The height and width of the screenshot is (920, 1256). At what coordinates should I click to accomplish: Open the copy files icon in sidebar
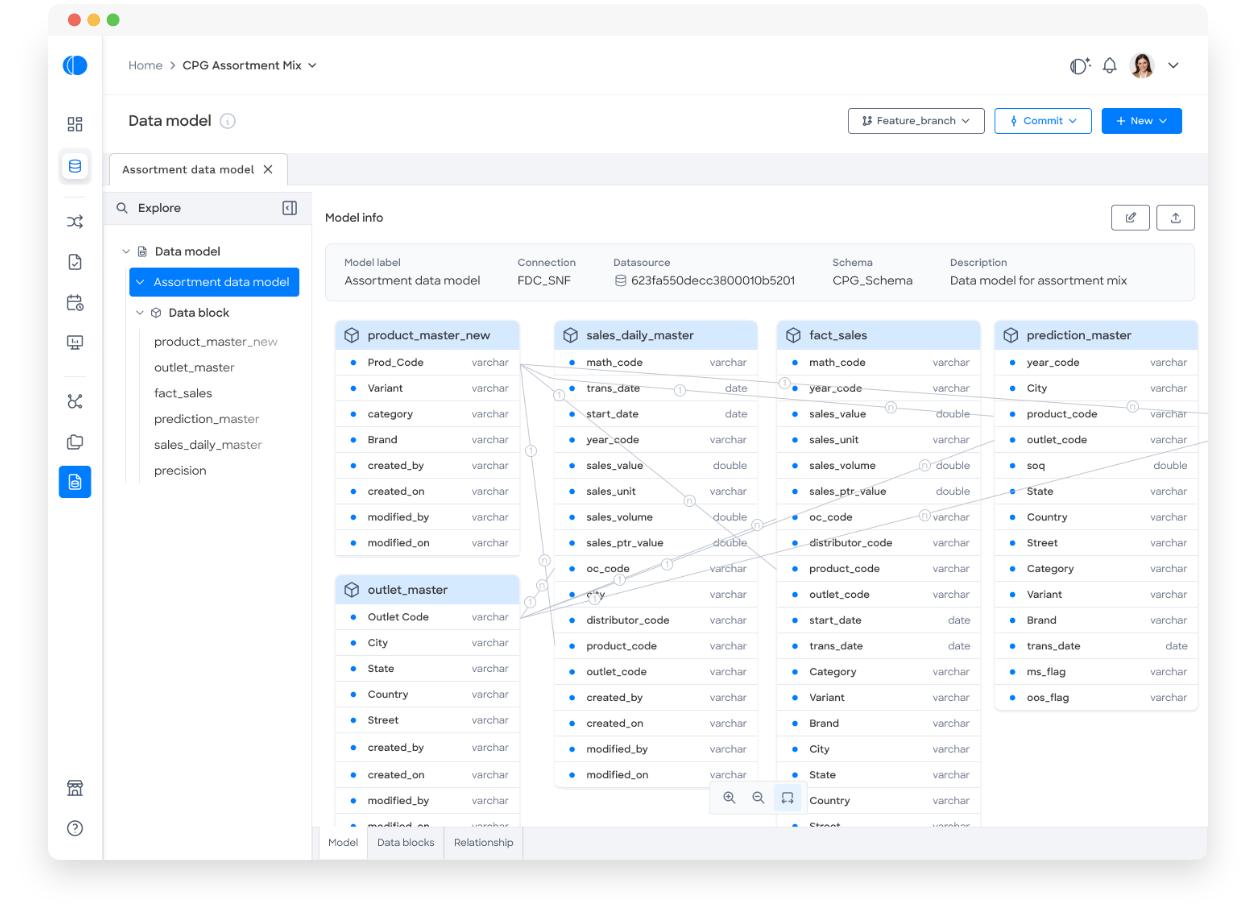75,442
